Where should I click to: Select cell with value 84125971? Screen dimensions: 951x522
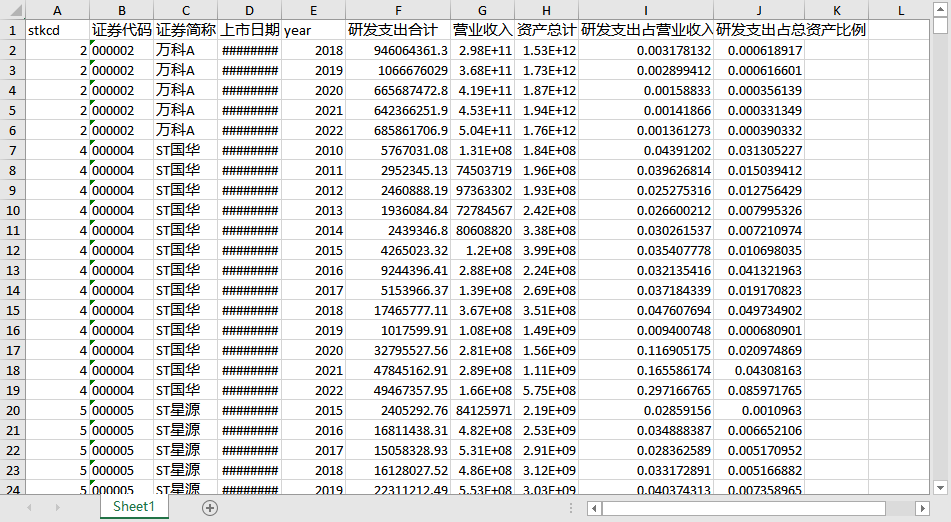pos(482,410)
